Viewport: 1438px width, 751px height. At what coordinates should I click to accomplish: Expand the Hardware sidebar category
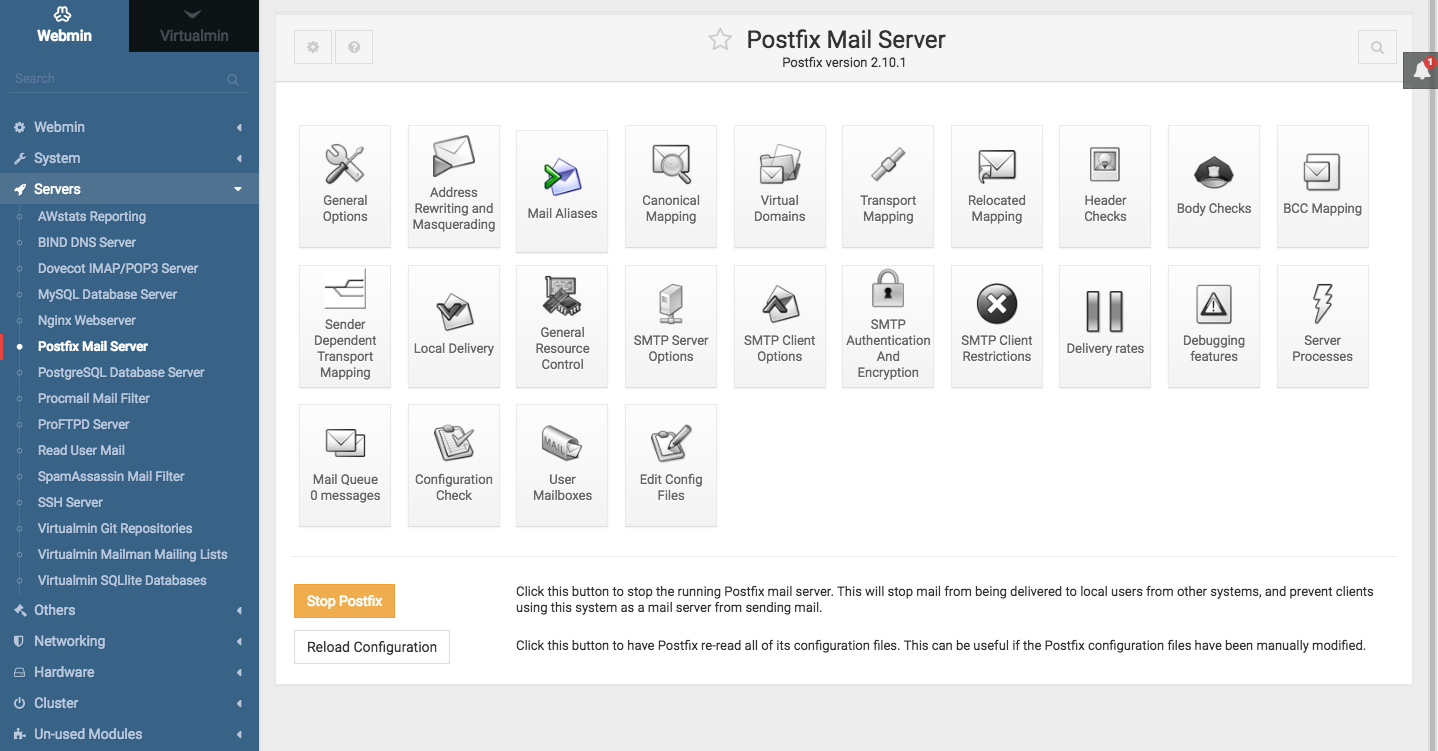tap(129, 672)
